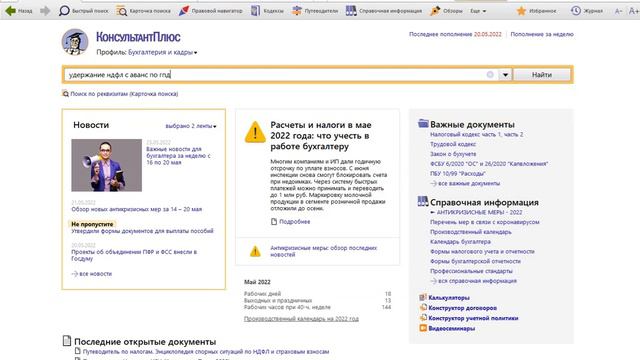This screenshot has width=640, height=360.
Task: Open Формы бухгалтерской отчетности link
Action: coord(475,261)
